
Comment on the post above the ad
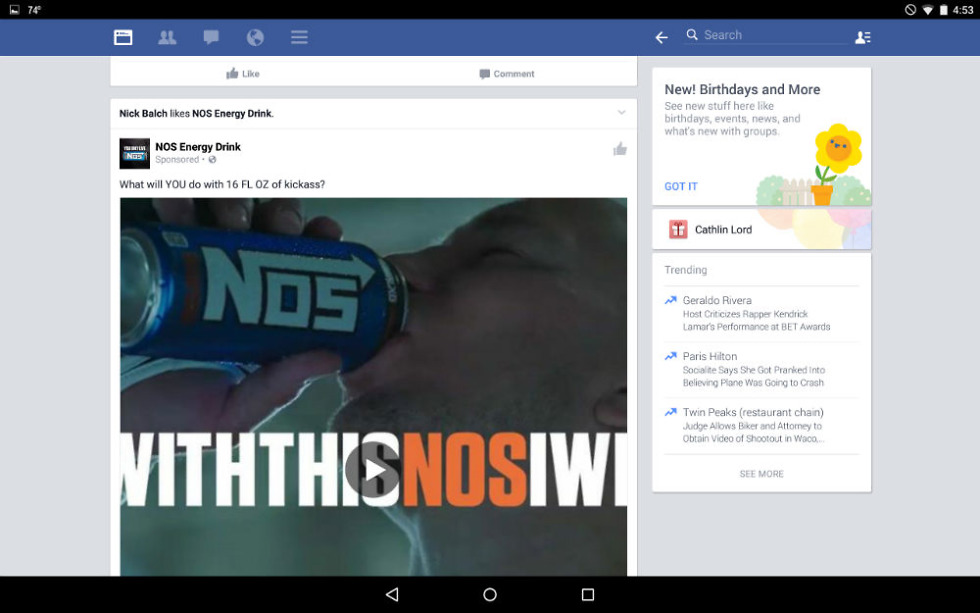pyautogui.click(x=507, y=74)
